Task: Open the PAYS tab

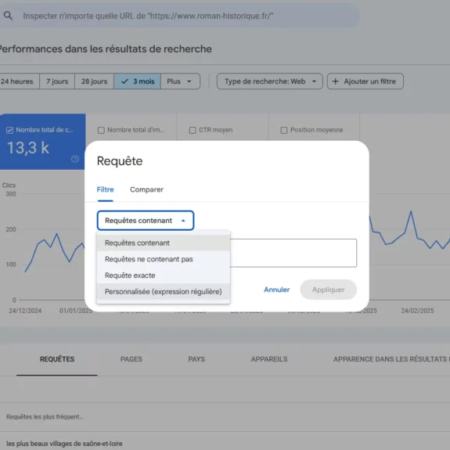Action: tap(196, 359)
